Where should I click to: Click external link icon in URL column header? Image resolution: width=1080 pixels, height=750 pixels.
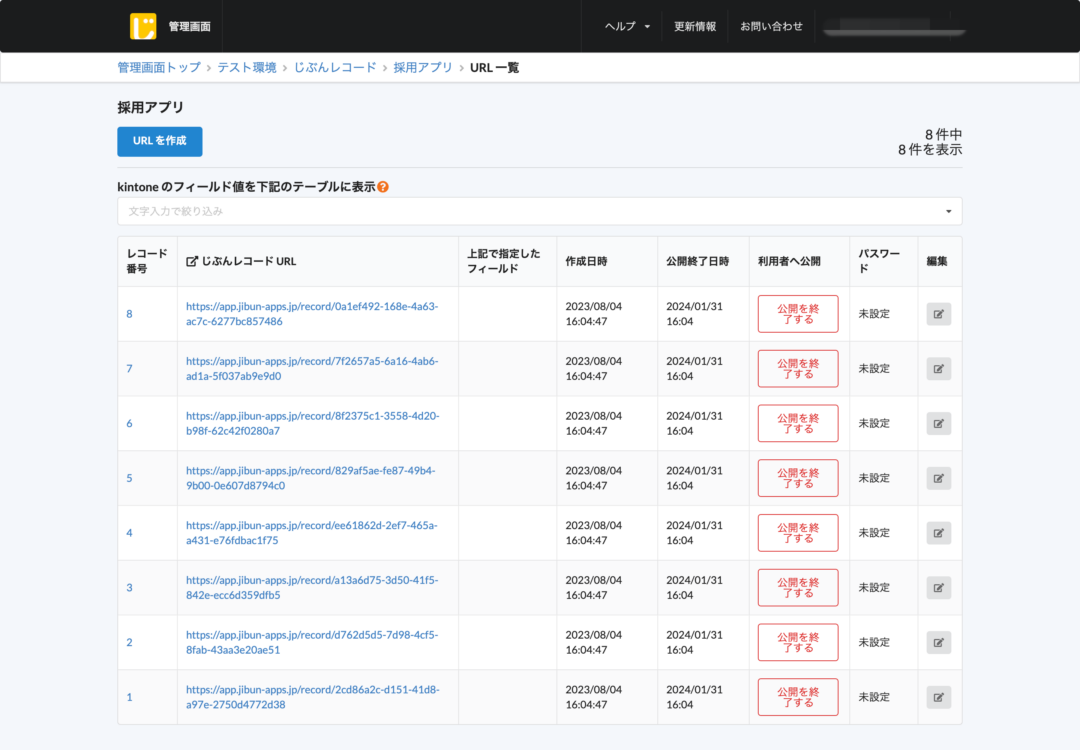click(x=192, y=262)
